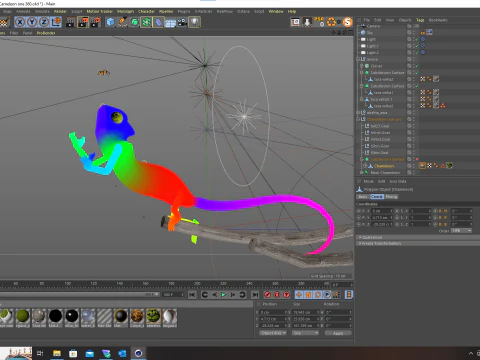Click the Render View clapperboard icon
Screen dimensions: 480x360
point(71,22)
